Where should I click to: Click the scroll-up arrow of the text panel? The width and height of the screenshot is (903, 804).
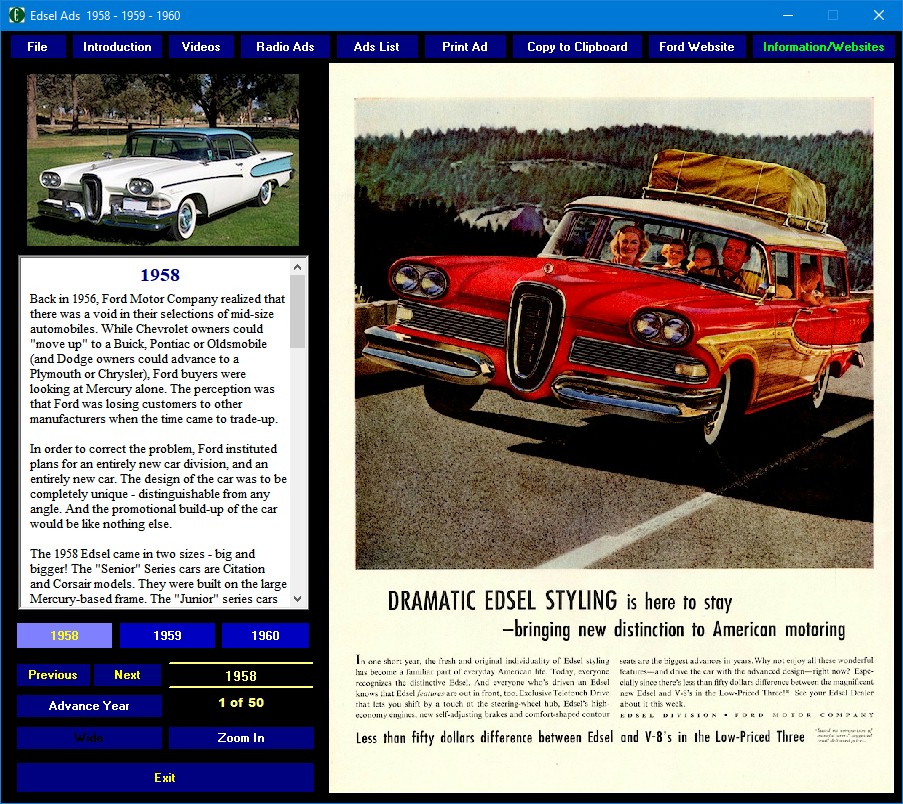tap(297, 267)
